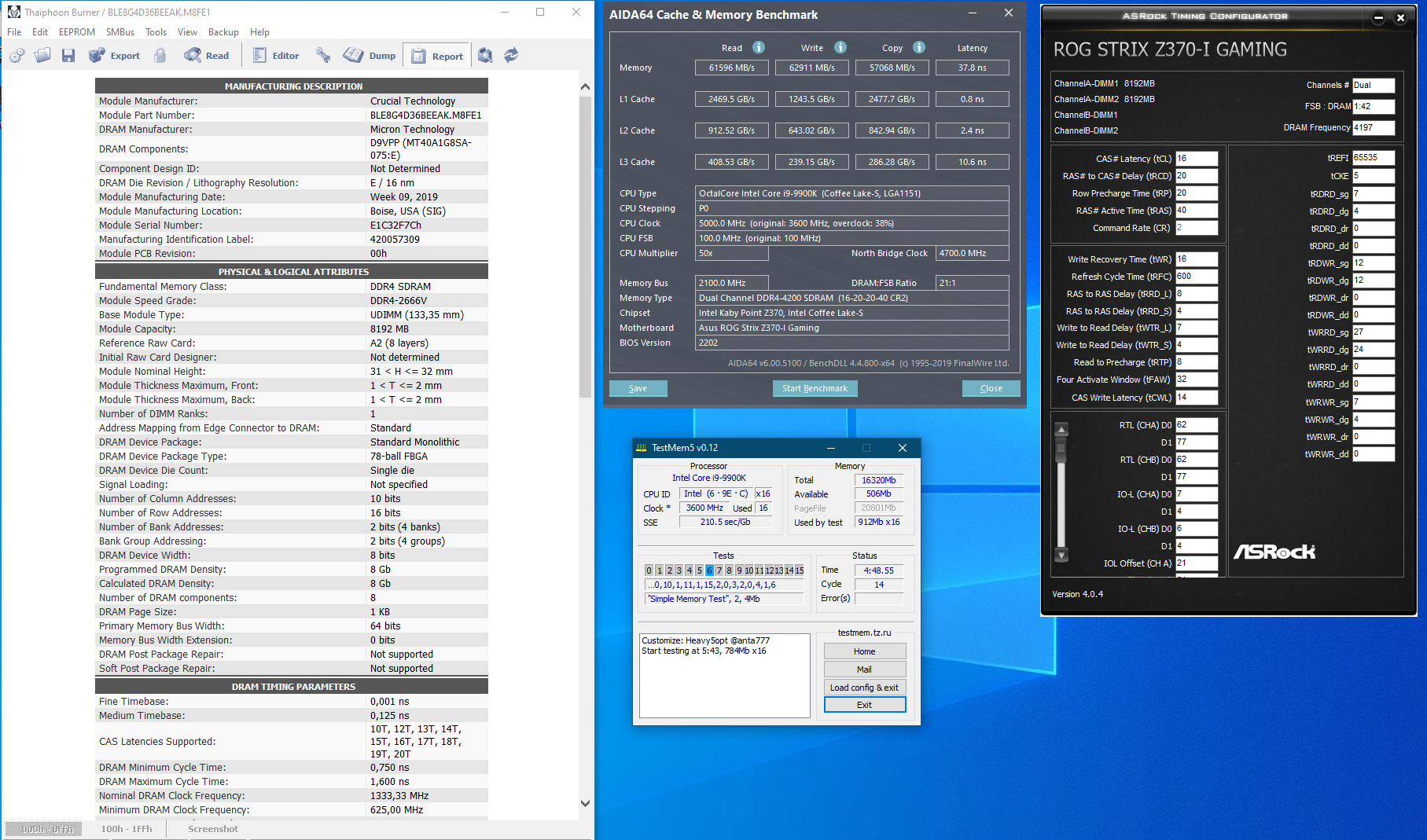Click the RAS# to CAS# Delay (tRCD) field
Viewport: 1427px width, 840px height.
(1197, 176)
